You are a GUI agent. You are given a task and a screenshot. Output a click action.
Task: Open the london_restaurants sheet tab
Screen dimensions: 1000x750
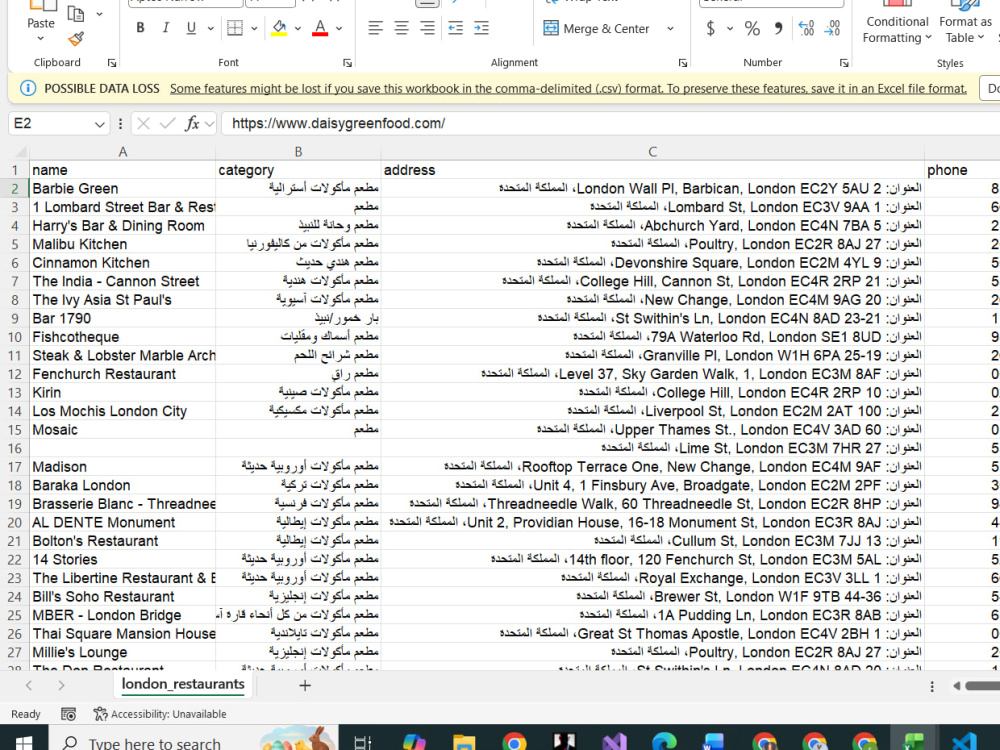click(x=183, y=684)
